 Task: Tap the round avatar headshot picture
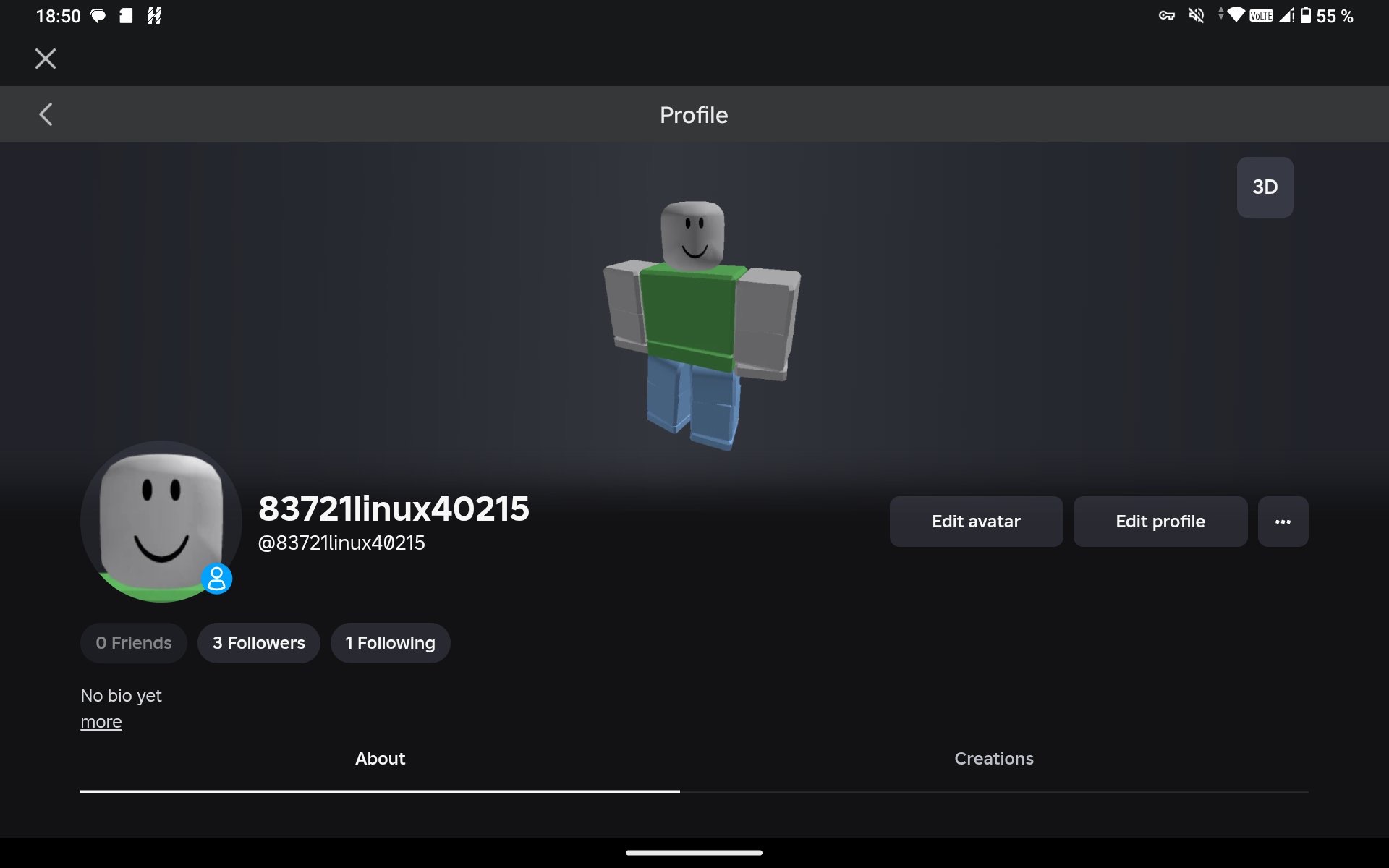click(161, 522)
